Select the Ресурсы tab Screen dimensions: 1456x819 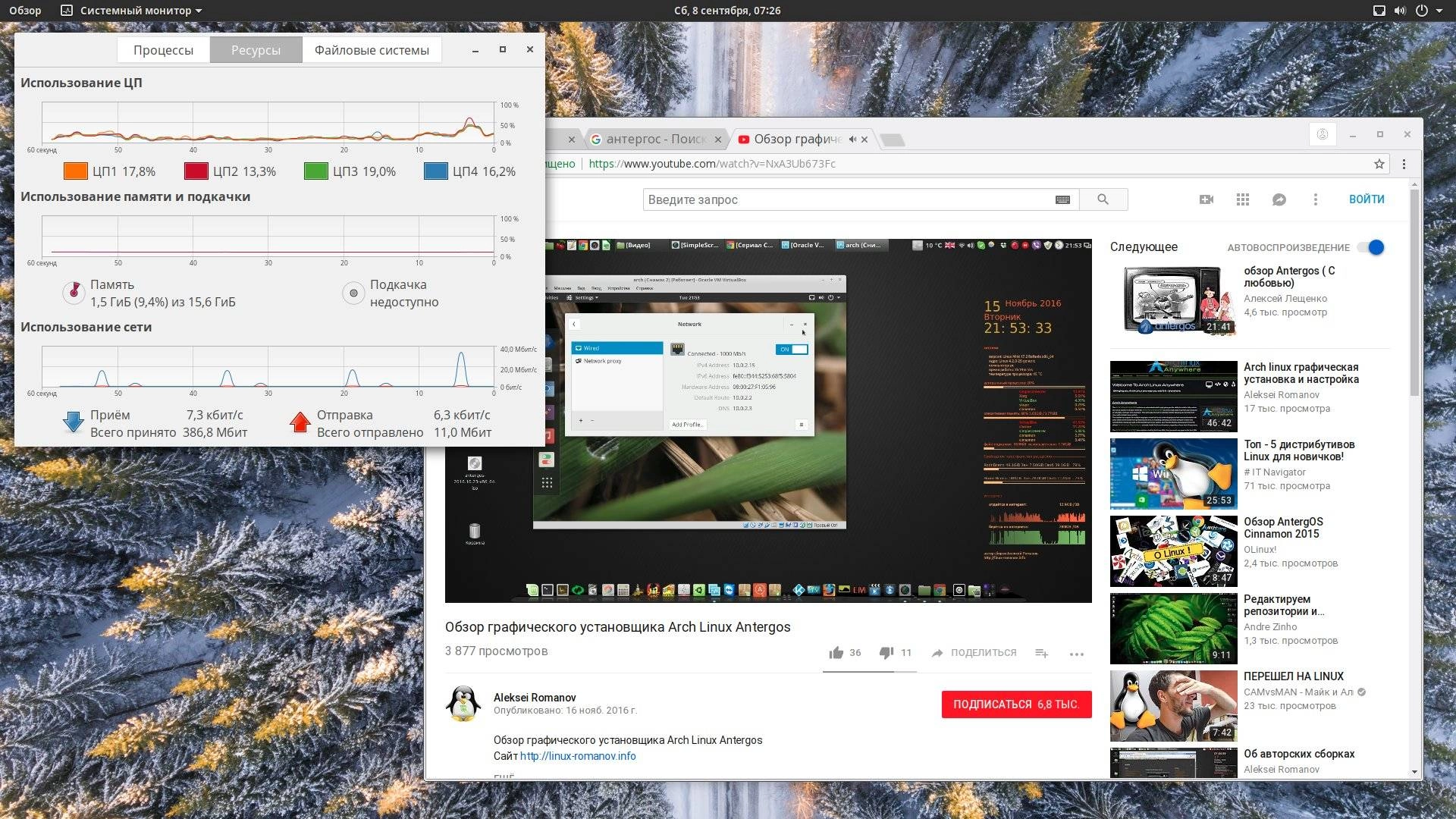(x=256, y=50)
